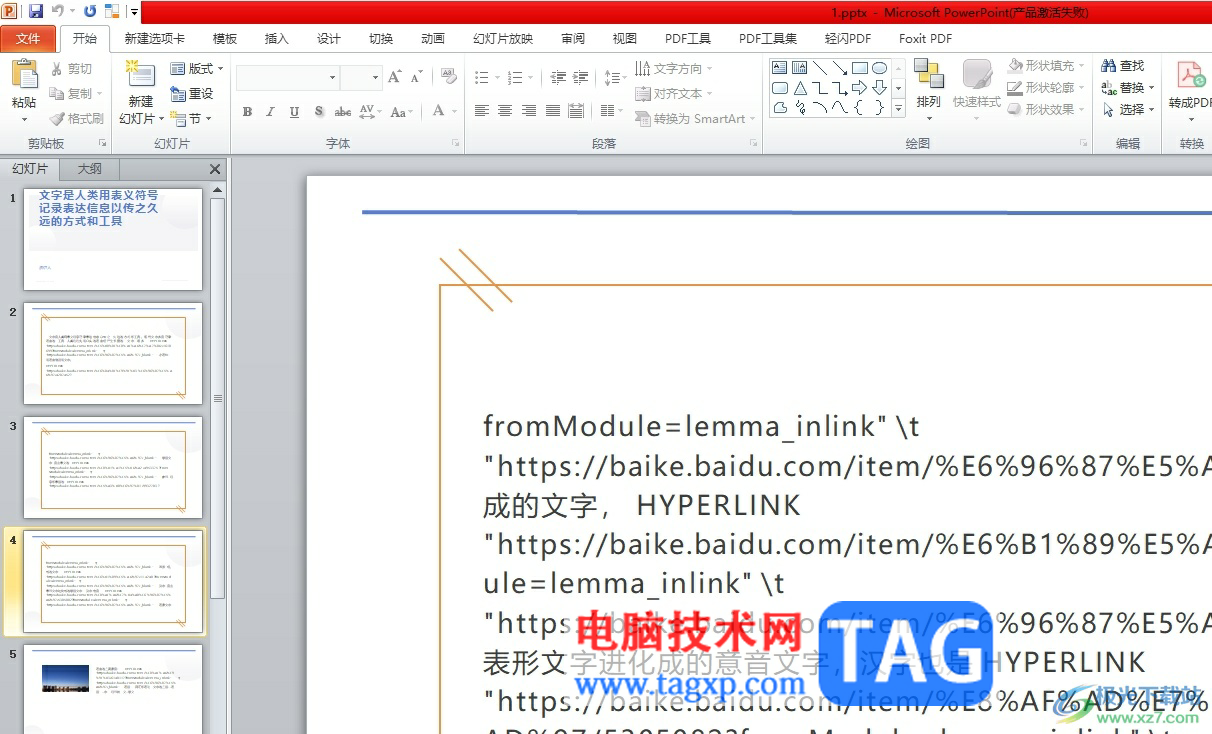1212x734 pixels.
Task: Select slide 1 thumbnail
Action: 113,239
